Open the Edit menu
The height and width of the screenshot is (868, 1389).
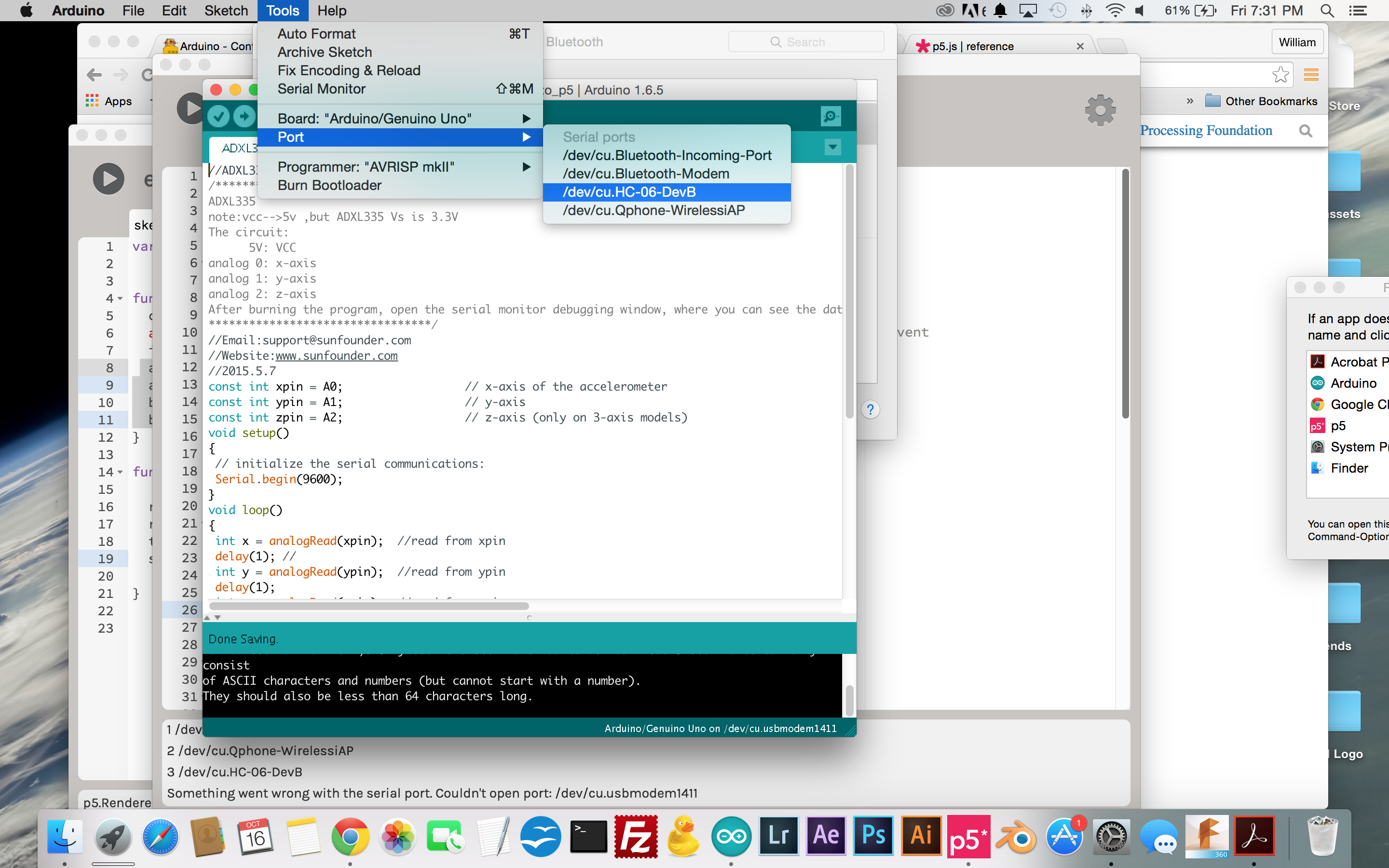[x=174, y=10]
